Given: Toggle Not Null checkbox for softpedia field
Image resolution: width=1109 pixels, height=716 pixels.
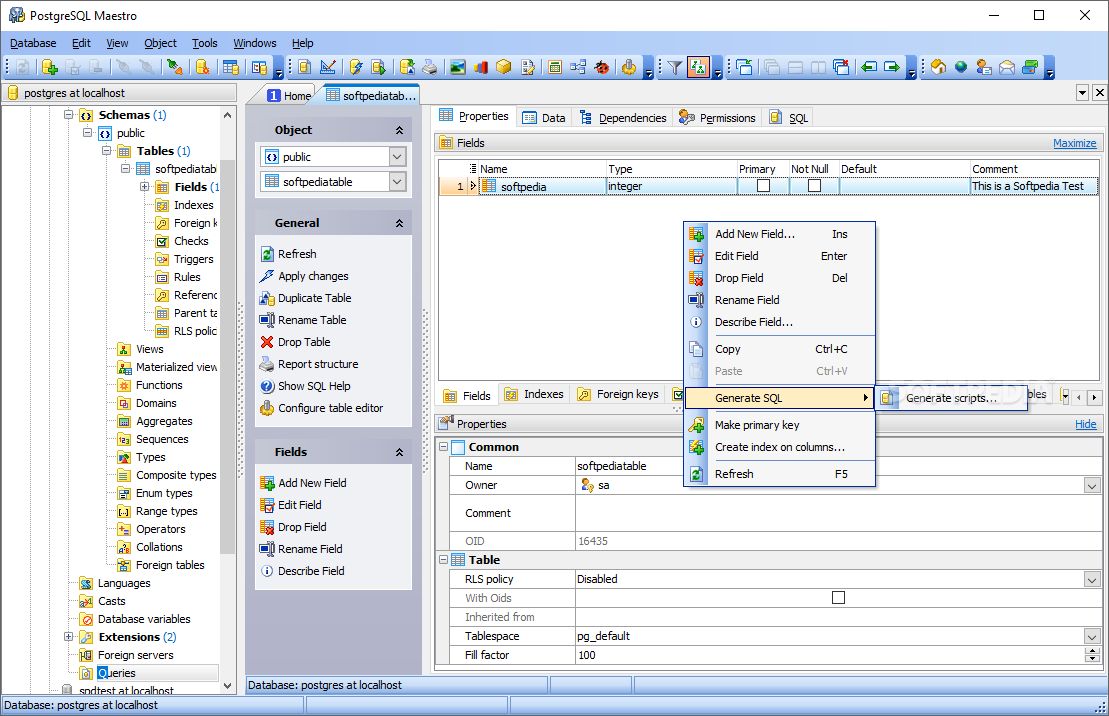Looking at the screenshot, I should tap(814, 185).
